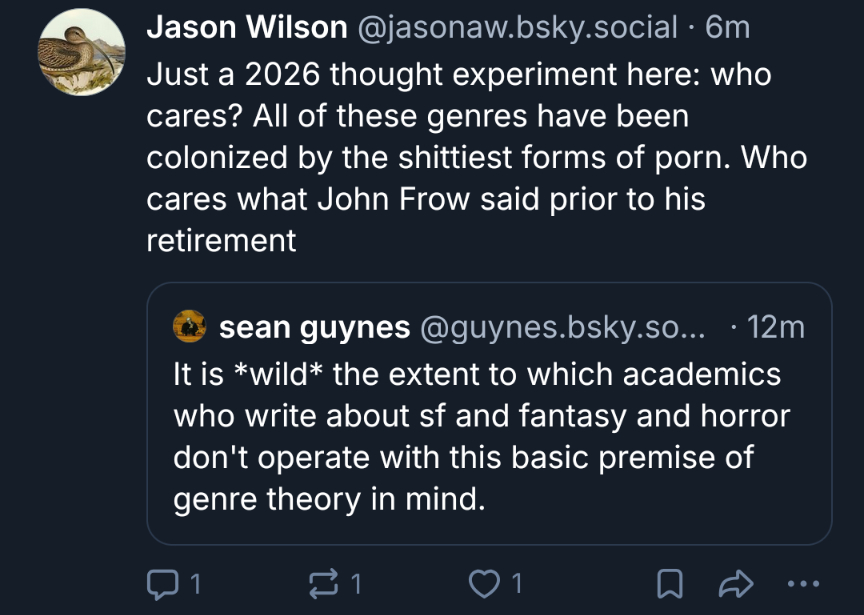The height and width of the screenshot is (615, 864).
Task: Click the quoted post card's empty bottom area
Action: [650, 525]
